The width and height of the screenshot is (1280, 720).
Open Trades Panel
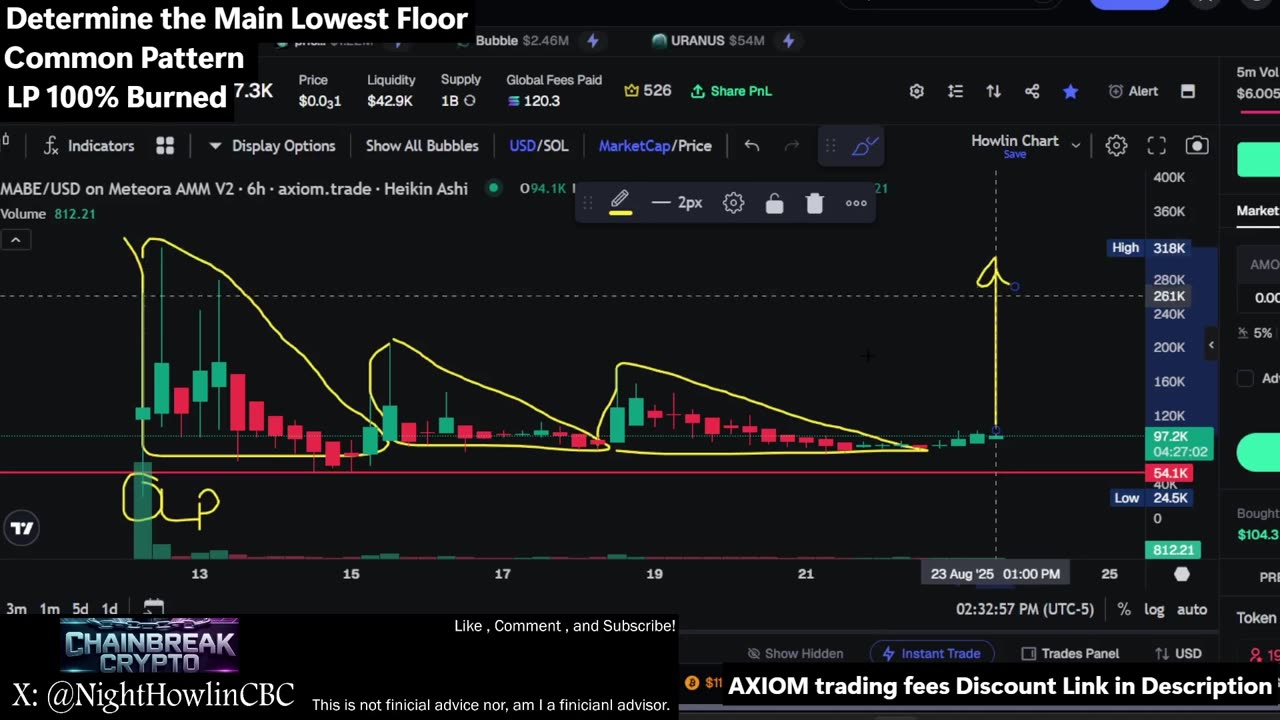tap(1070, 654)
